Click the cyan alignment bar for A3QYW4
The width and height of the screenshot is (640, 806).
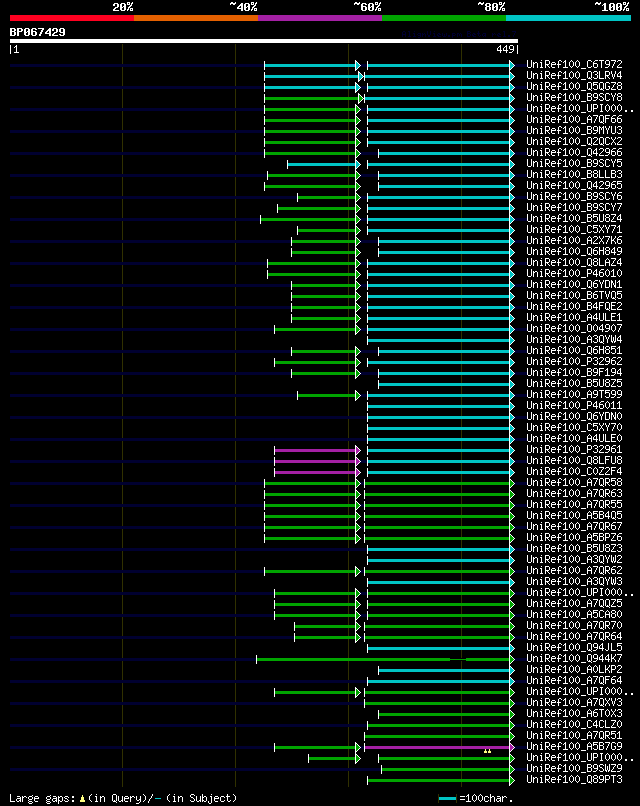(441, 340)
